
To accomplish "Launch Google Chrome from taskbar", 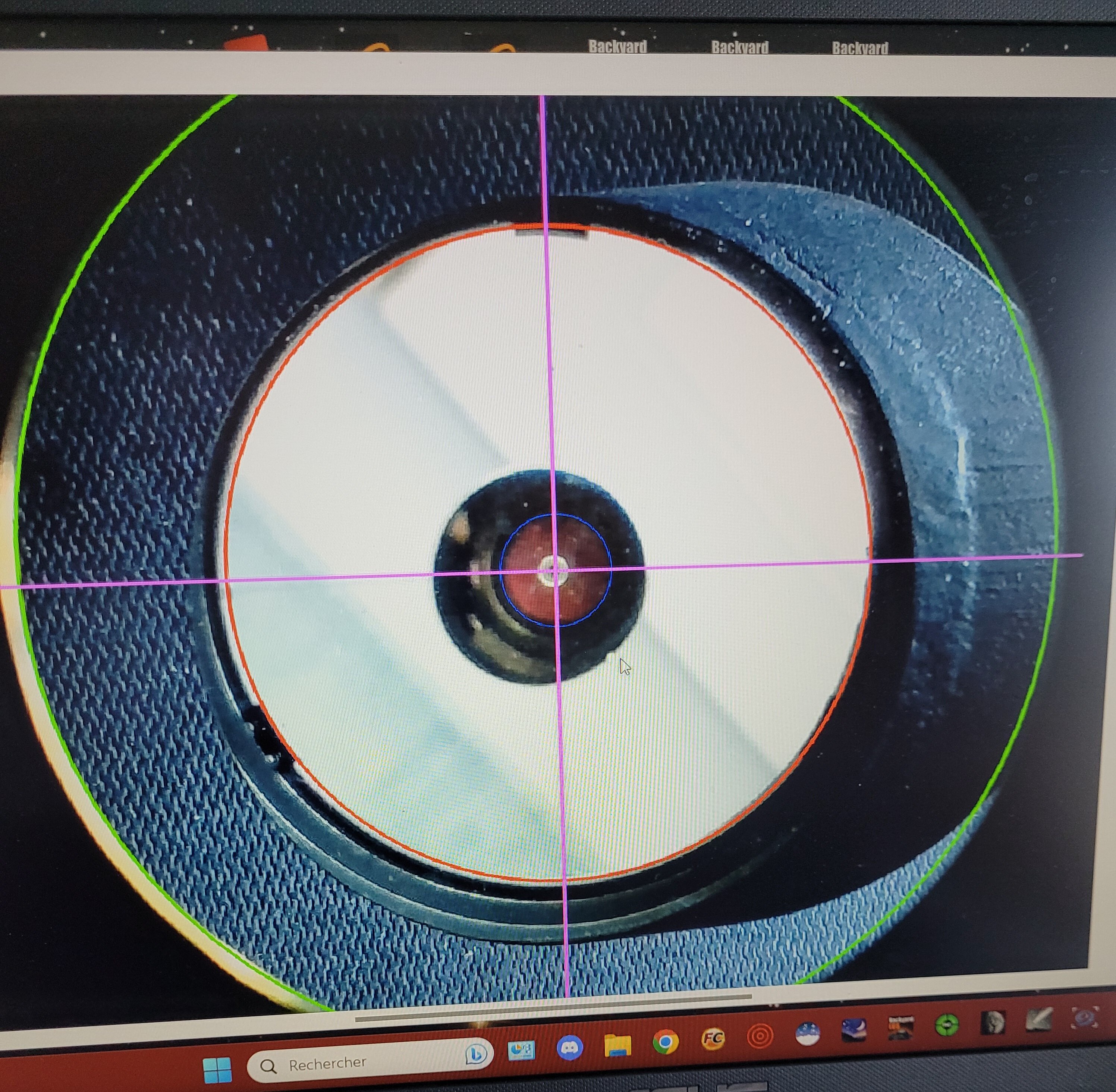I will 665,1042.
